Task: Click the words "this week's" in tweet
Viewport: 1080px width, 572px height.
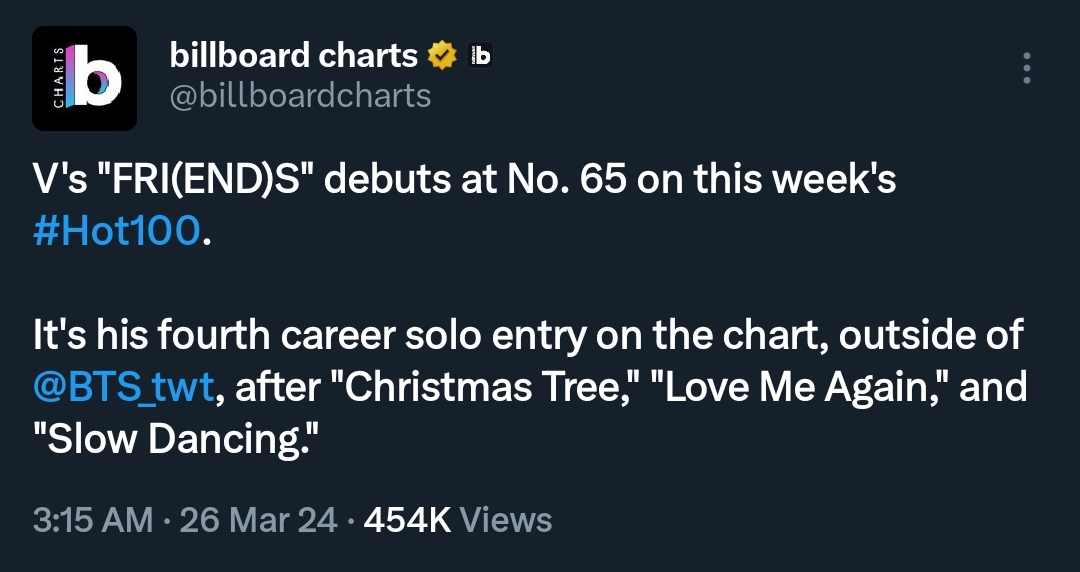Action: point(793,180)
